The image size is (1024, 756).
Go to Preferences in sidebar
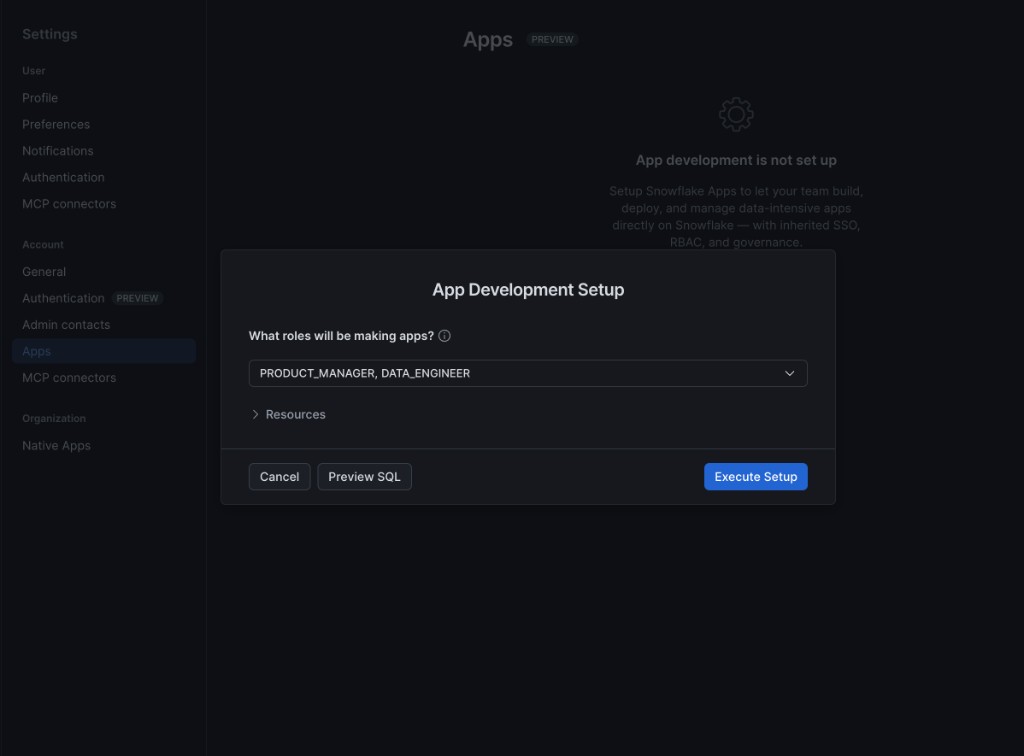point(56,124)
